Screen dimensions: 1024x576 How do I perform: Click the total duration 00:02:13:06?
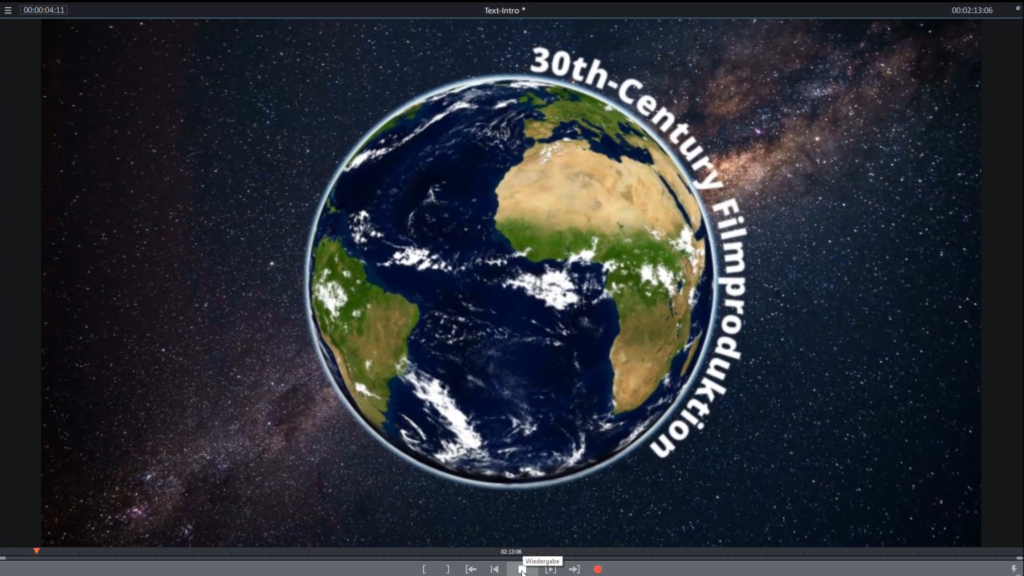[x=972, y=10]
